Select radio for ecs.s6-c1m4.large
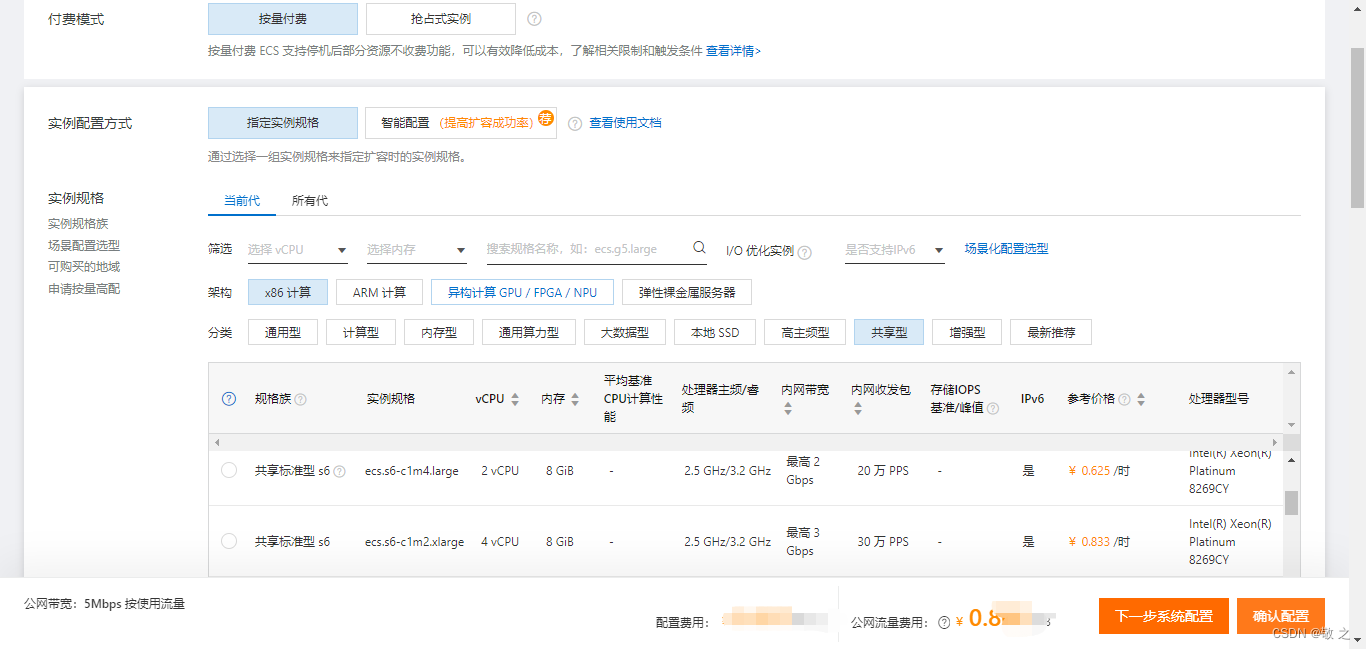This screenshot has height=649, width=1366. (229, 470)
